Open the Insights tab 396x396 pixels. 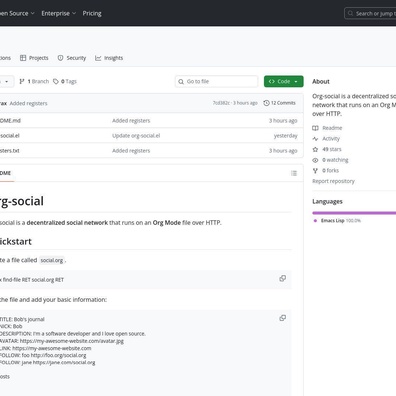click(x=109, y=58)
